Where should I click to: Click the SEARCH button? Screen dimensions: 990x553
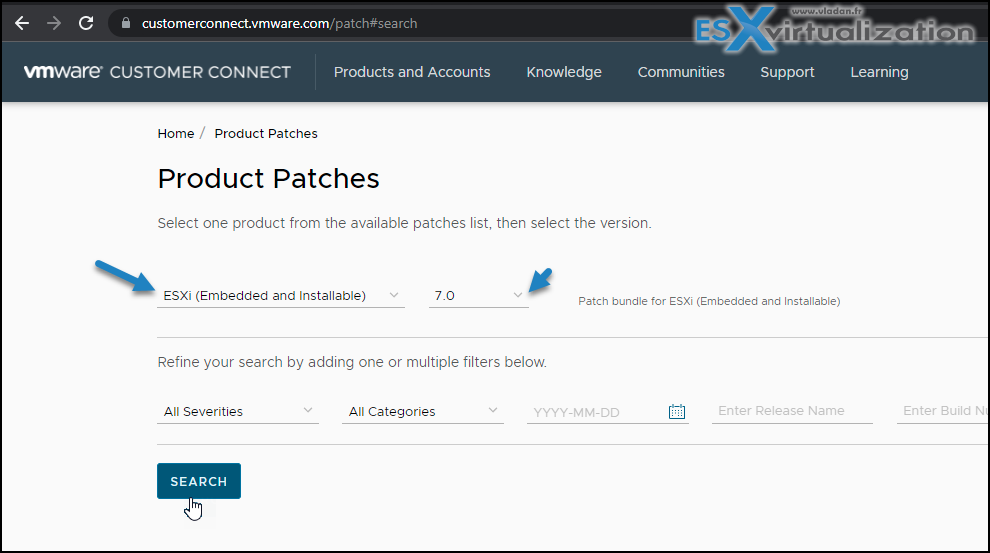[199, 481]
